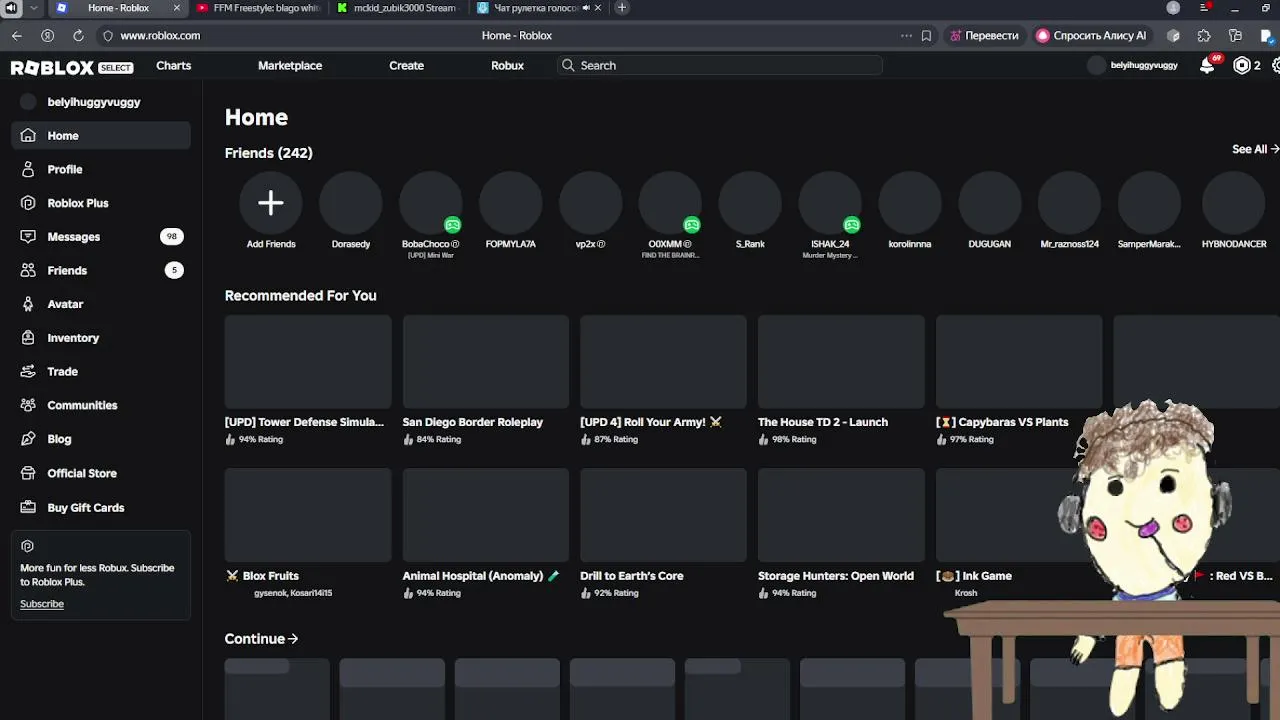Expand the browser tab list chevron
The width and height of the screenshot is (1280, 720).
tap(34, 8)
